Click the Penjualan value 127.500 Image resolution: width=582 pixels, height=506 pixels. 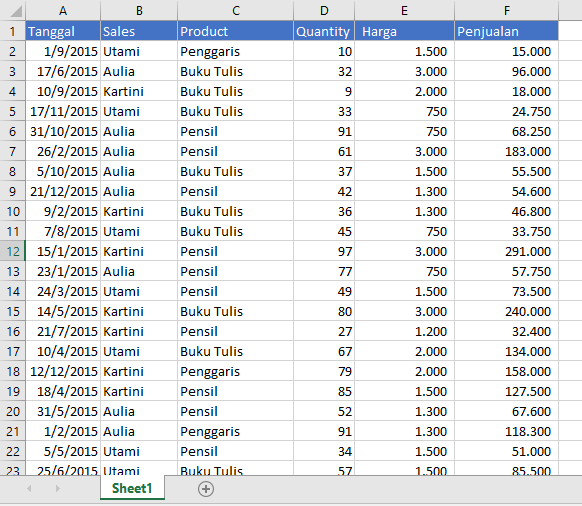tap(507, 391)
